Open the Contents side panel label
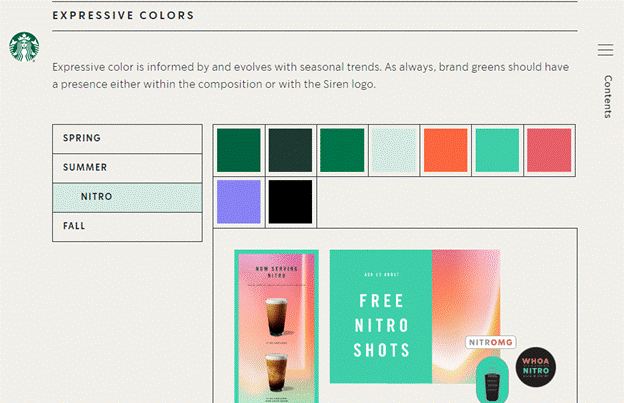624x403 pixels. [x=607, y=96]
